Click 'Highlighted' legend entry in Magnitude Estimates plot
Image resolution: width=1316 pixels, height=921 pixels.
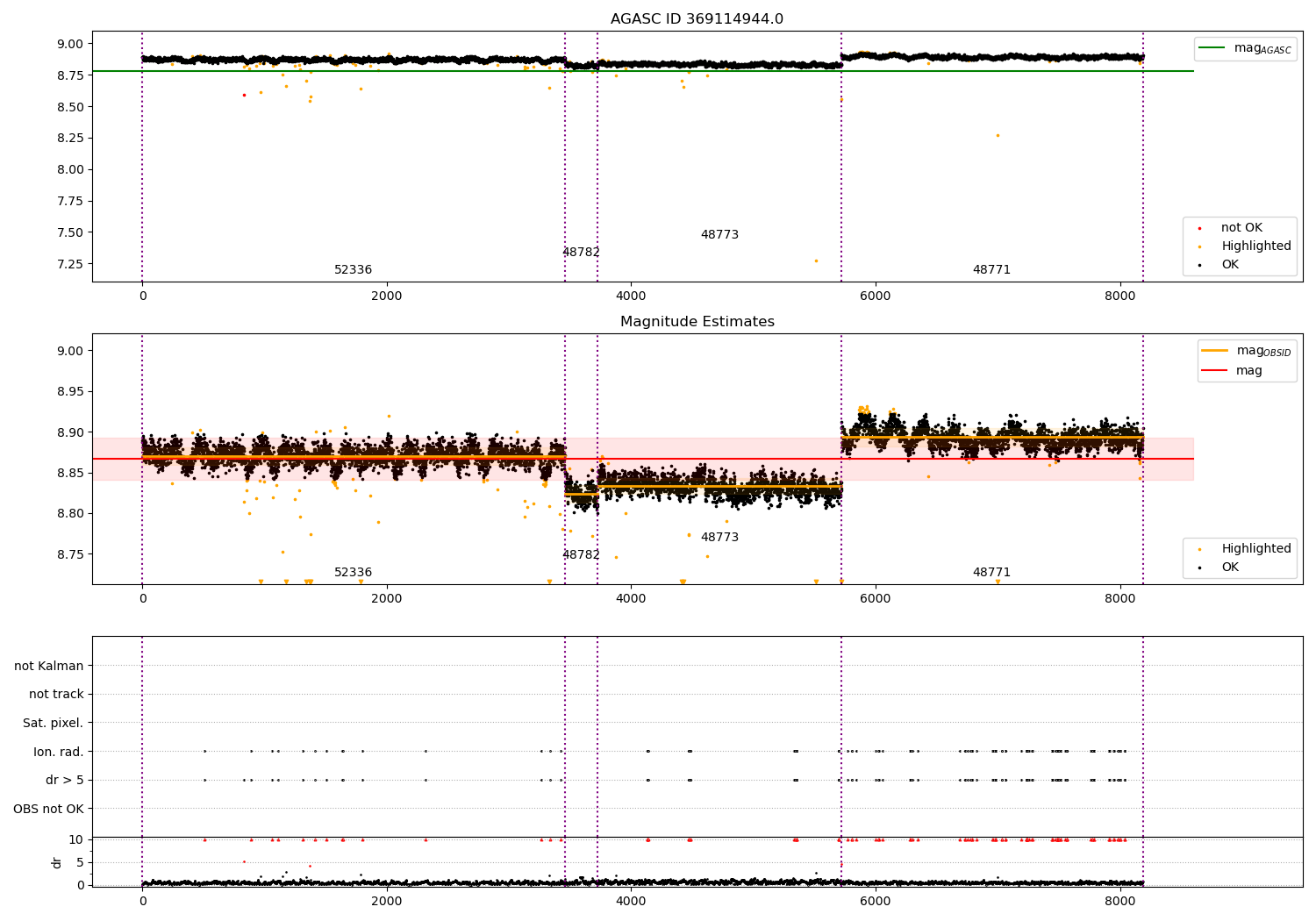pyautogui.click(x=1255, y=549)
